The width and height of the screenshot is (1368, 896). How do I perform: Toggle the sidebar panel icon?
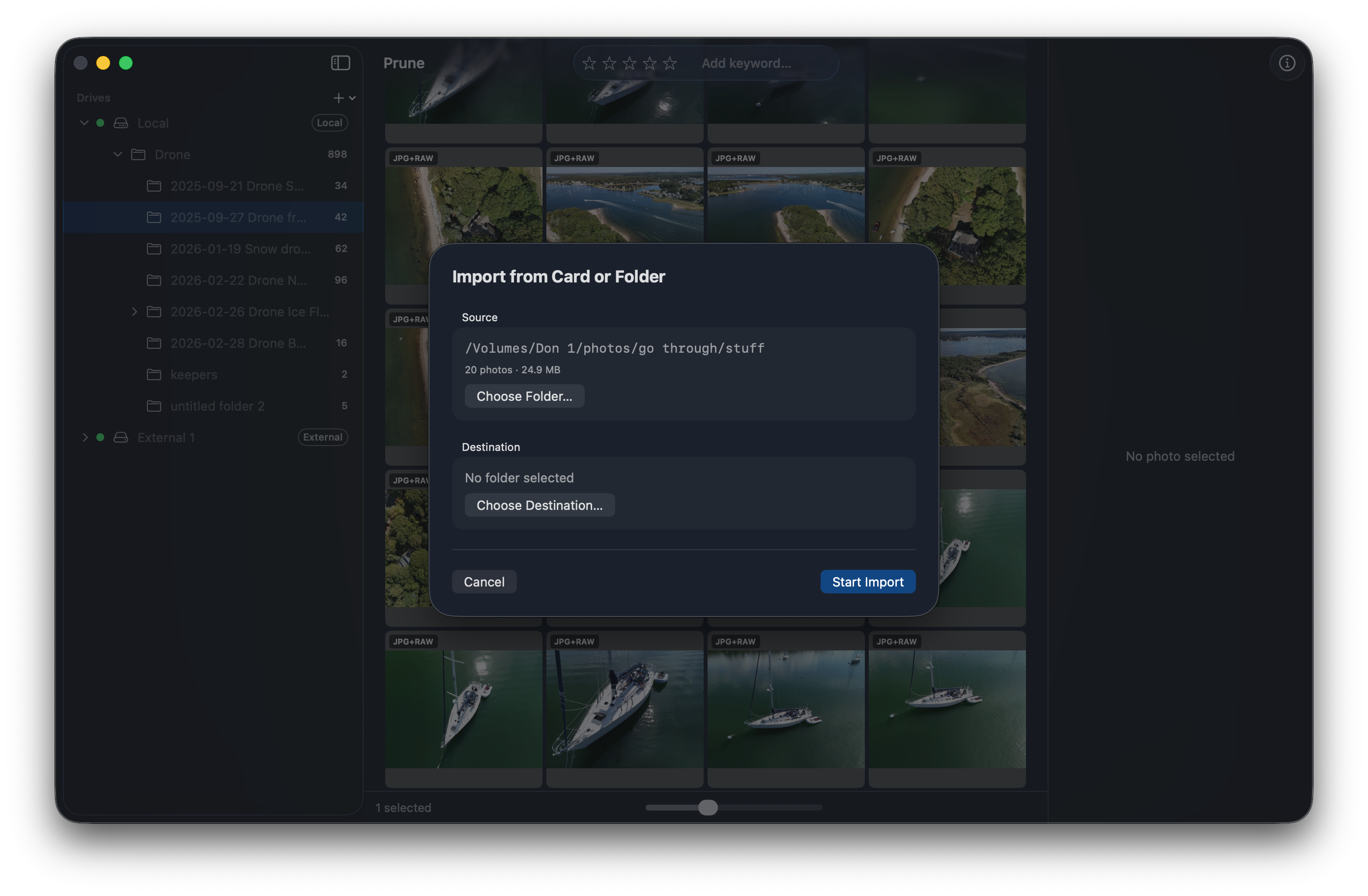[340, 63]
